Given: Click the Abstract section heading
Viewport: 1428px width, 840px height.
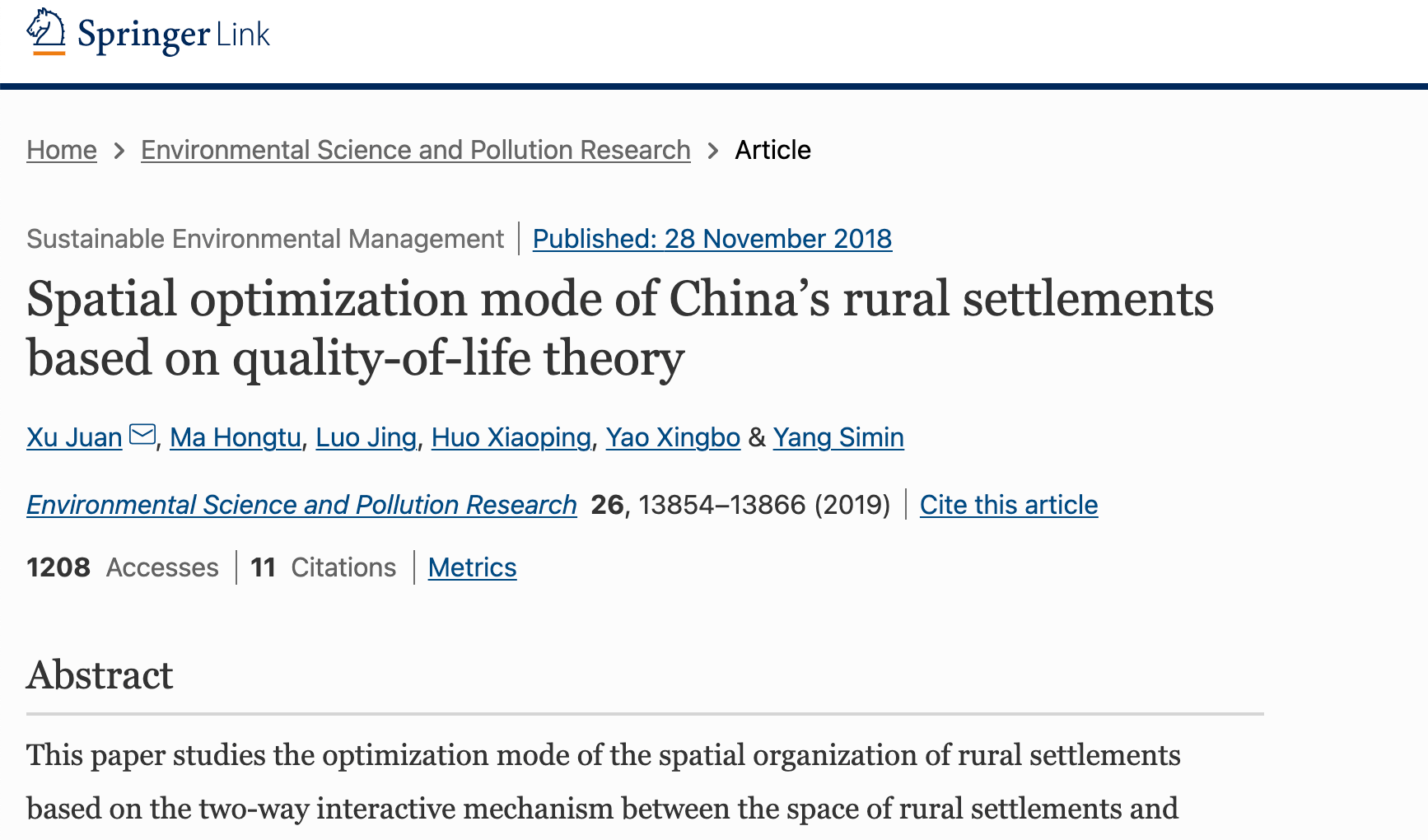Looking at the screenshot, I should point(100,675).
